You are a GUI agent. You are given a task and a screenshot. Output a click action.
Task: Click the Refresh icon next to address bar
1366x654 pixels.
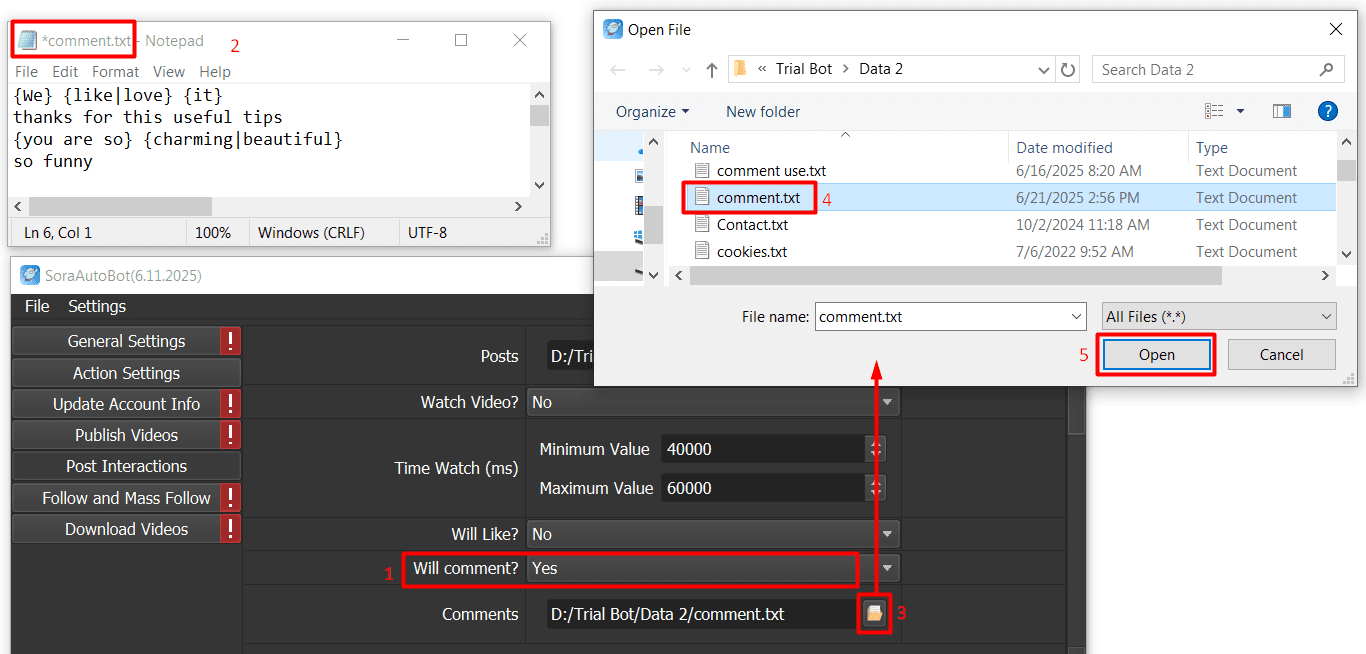tap(1068, 70)
